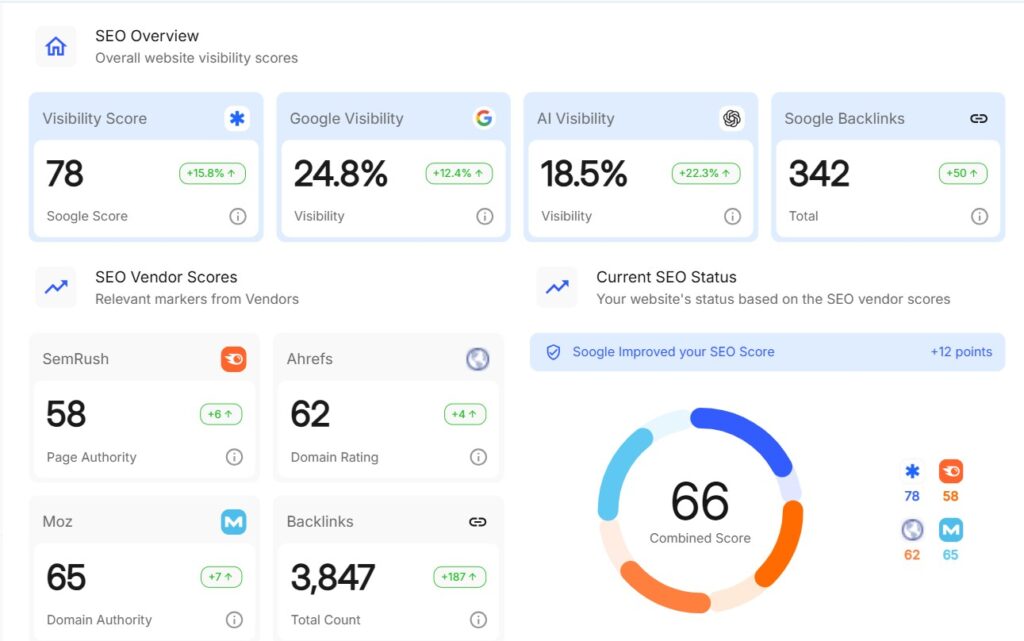This screenshot has height=641, width=1024.
Task: Open the info tooltip for Domain Rating
Action: (477, 457)
